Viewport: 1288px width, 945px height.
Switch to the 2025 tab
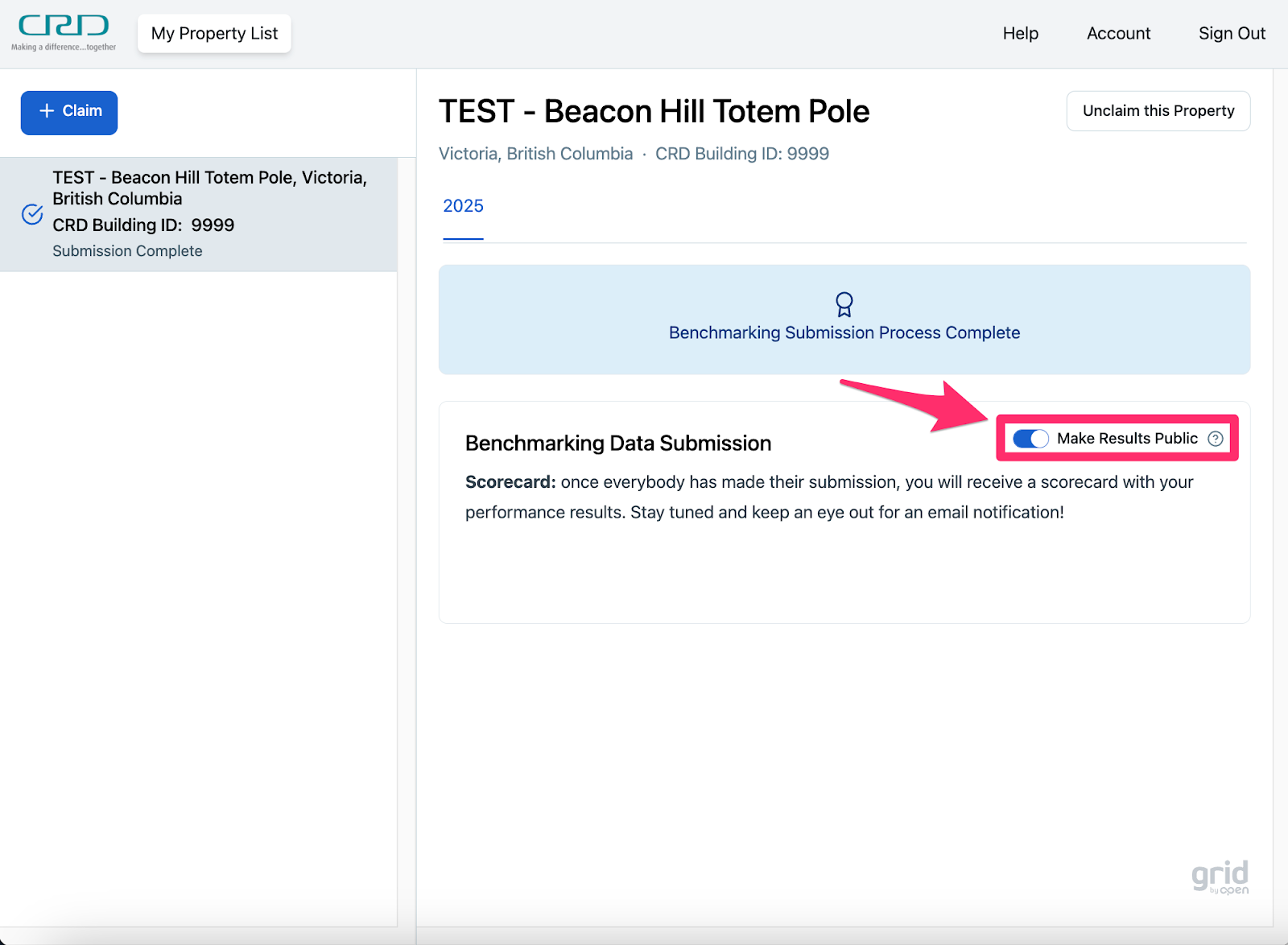click(463, 206)
